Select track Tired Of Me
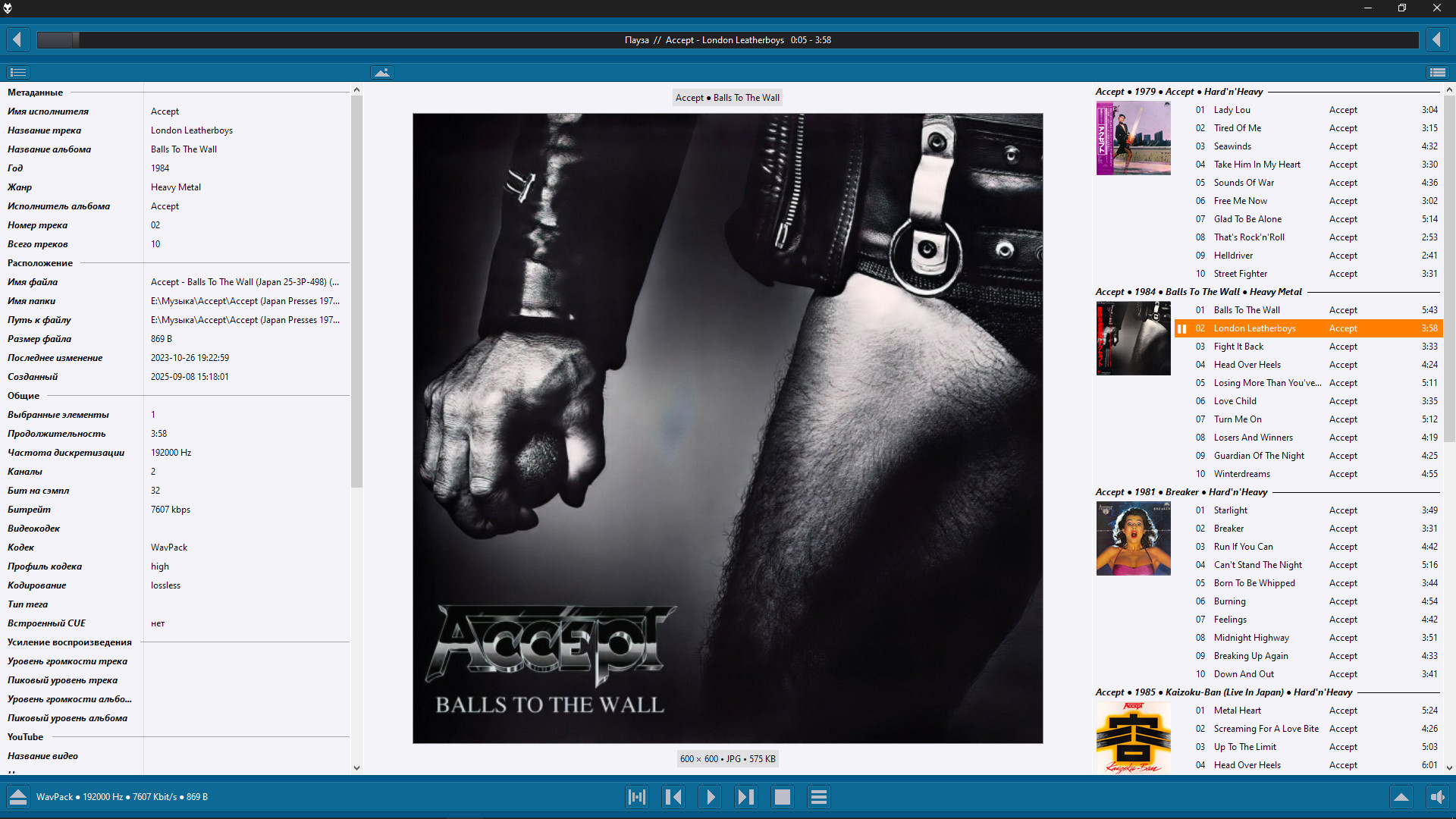 pos(1308,128)
